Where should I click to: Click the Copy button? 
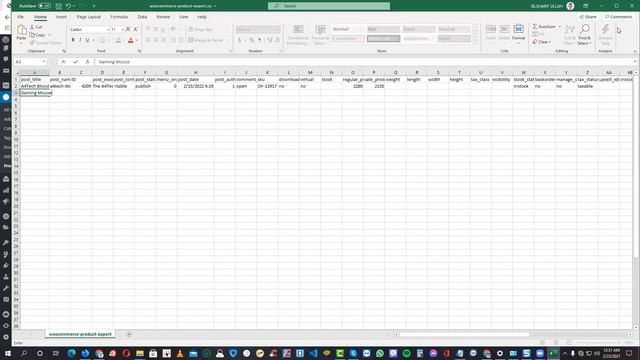tap(38, 35)
